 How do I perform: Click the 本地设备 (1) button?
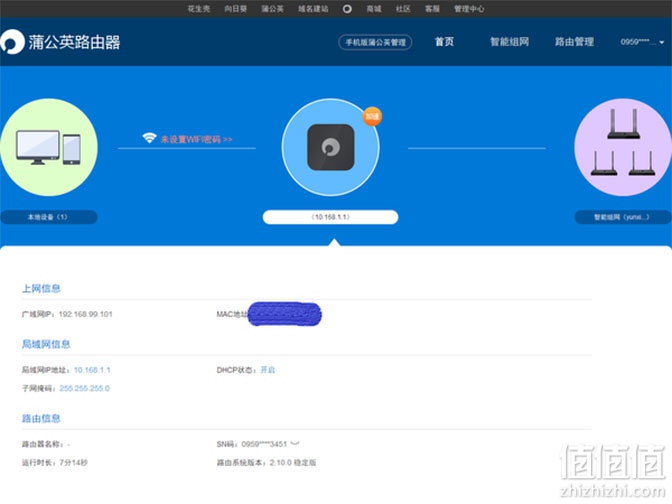pyautogui.click(x=48, y=217)
